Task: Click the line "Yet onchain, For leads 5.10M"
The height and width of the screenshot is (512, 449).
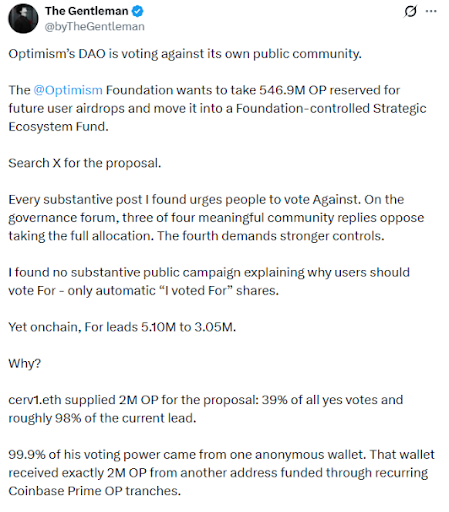Action: pos(122,327)
